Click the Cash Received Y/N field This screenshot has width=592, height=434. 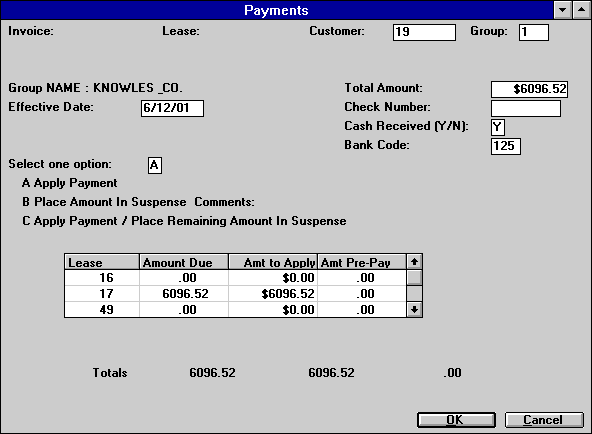[x=498, y=127]
